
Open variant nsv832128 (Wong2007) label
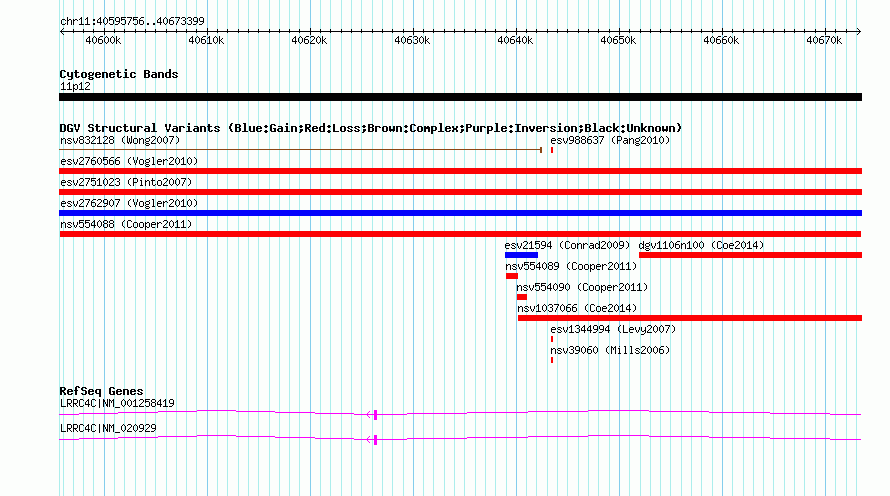[x=120, y=140]
